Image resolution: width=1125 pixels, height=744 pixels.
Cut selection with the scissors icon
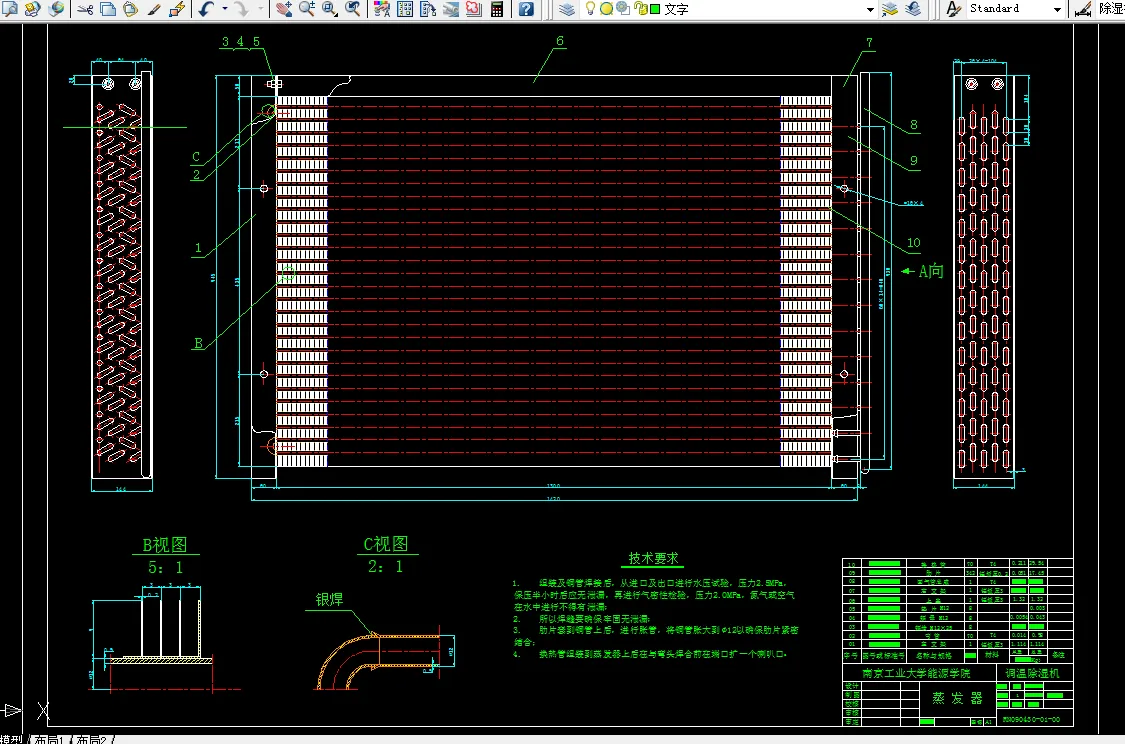[85, 9]
